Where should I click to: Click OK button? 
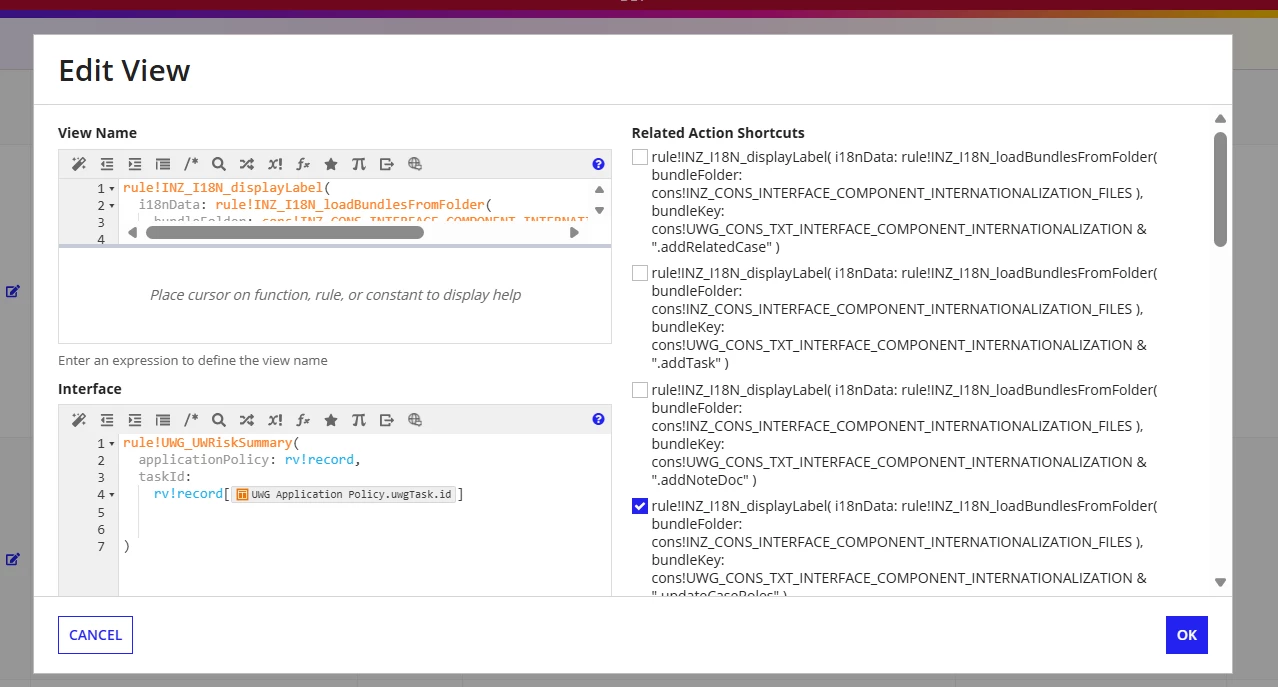(1187, 635)
